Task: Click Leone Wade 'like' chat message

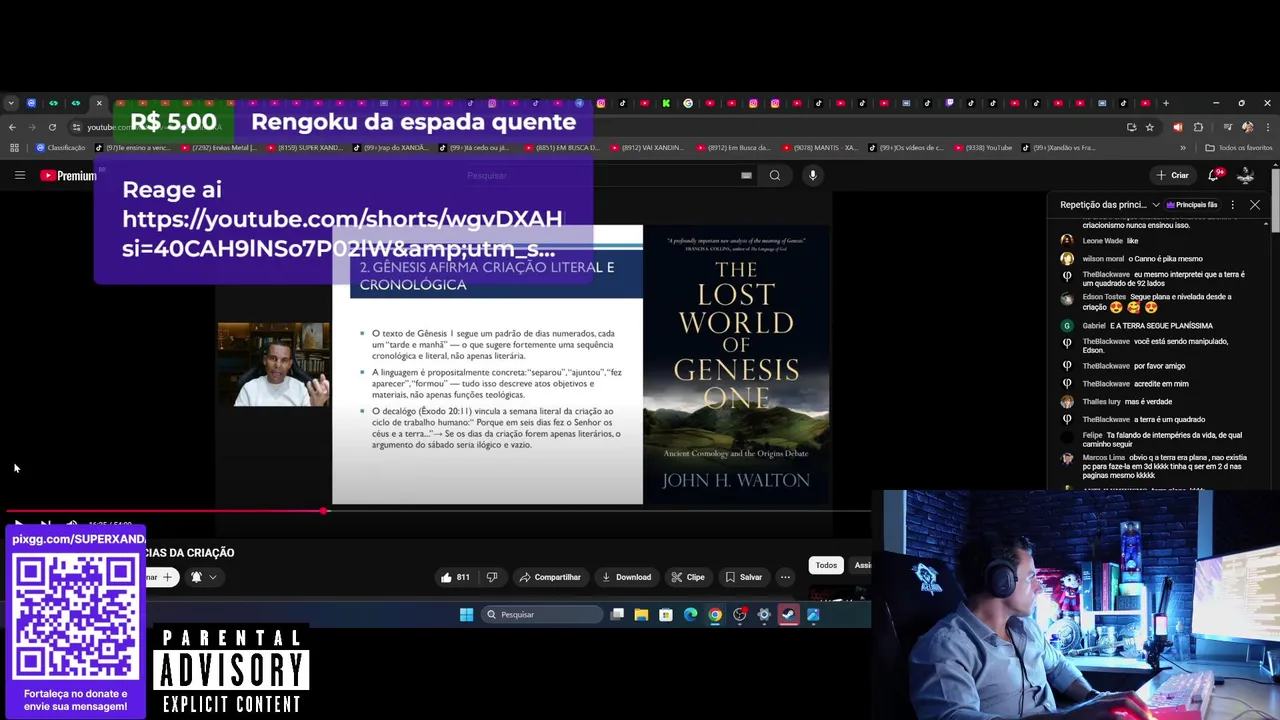Action: pos(1100,241)
